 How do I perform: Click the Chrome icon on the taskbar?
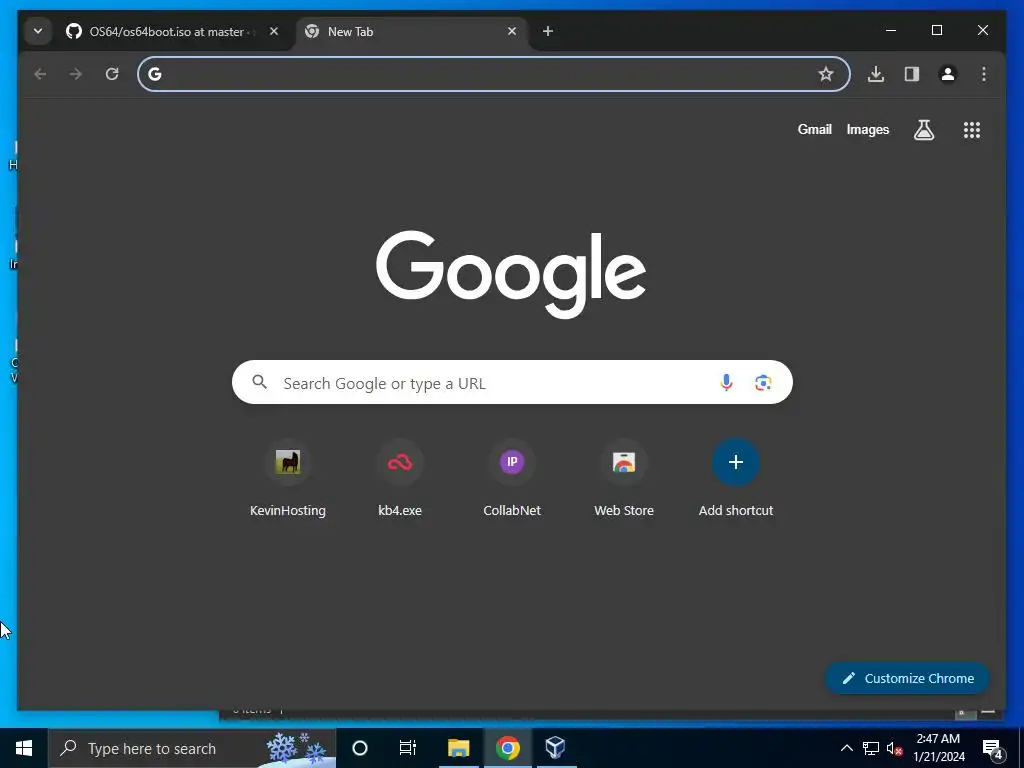(x=507, y=748)
